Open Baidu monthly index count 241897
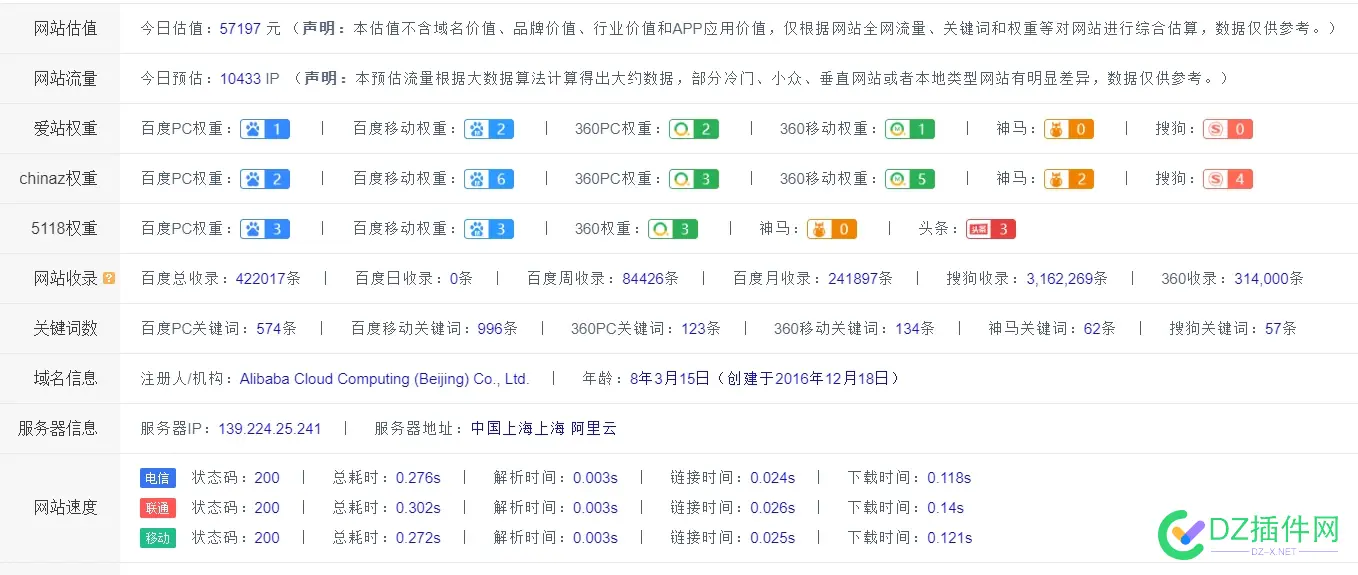Image resolution: width=1358 pixels, height=575 pixels. click(853, 279)
